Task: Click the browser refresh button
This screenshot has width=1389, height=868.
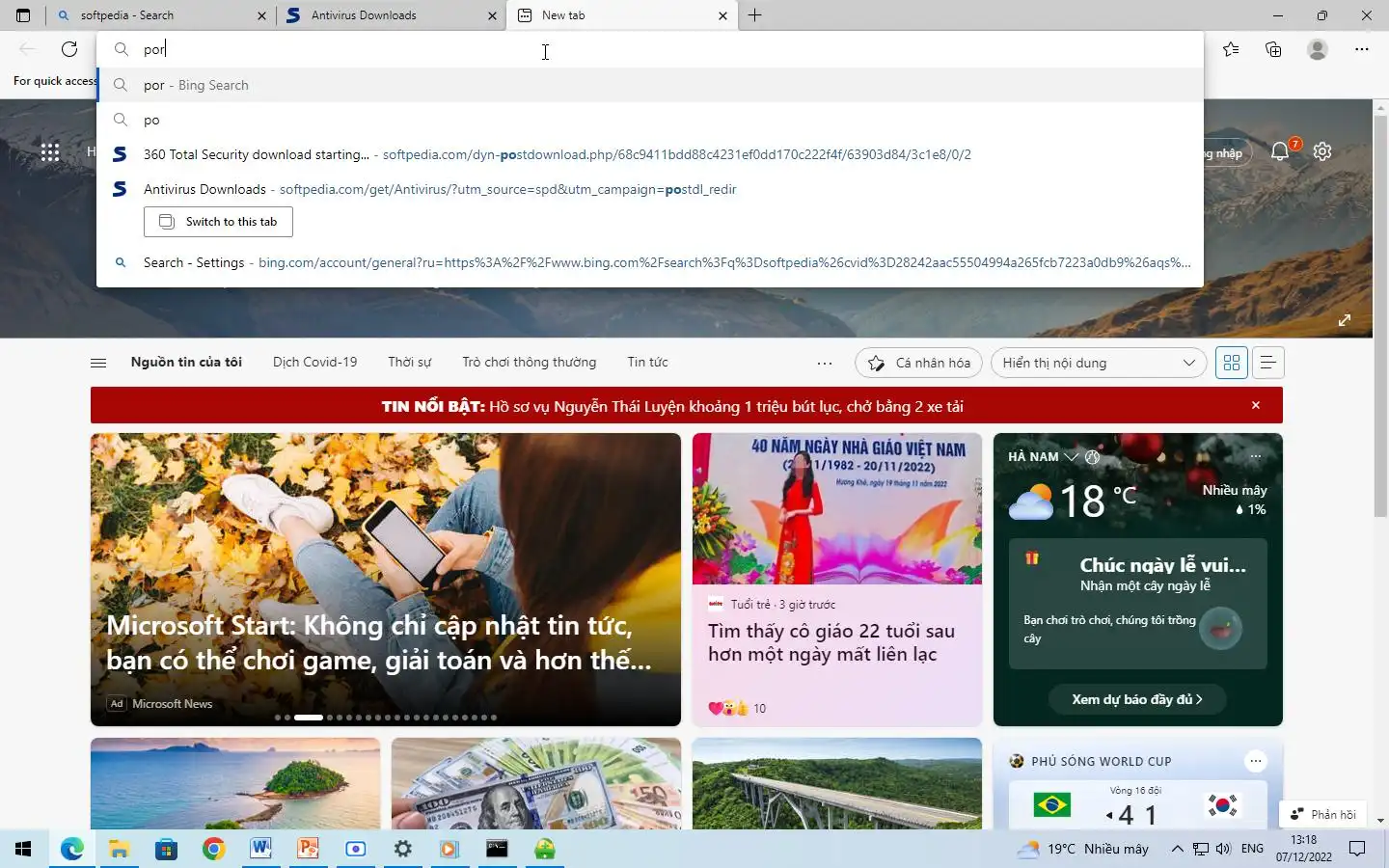Action: 69,49
